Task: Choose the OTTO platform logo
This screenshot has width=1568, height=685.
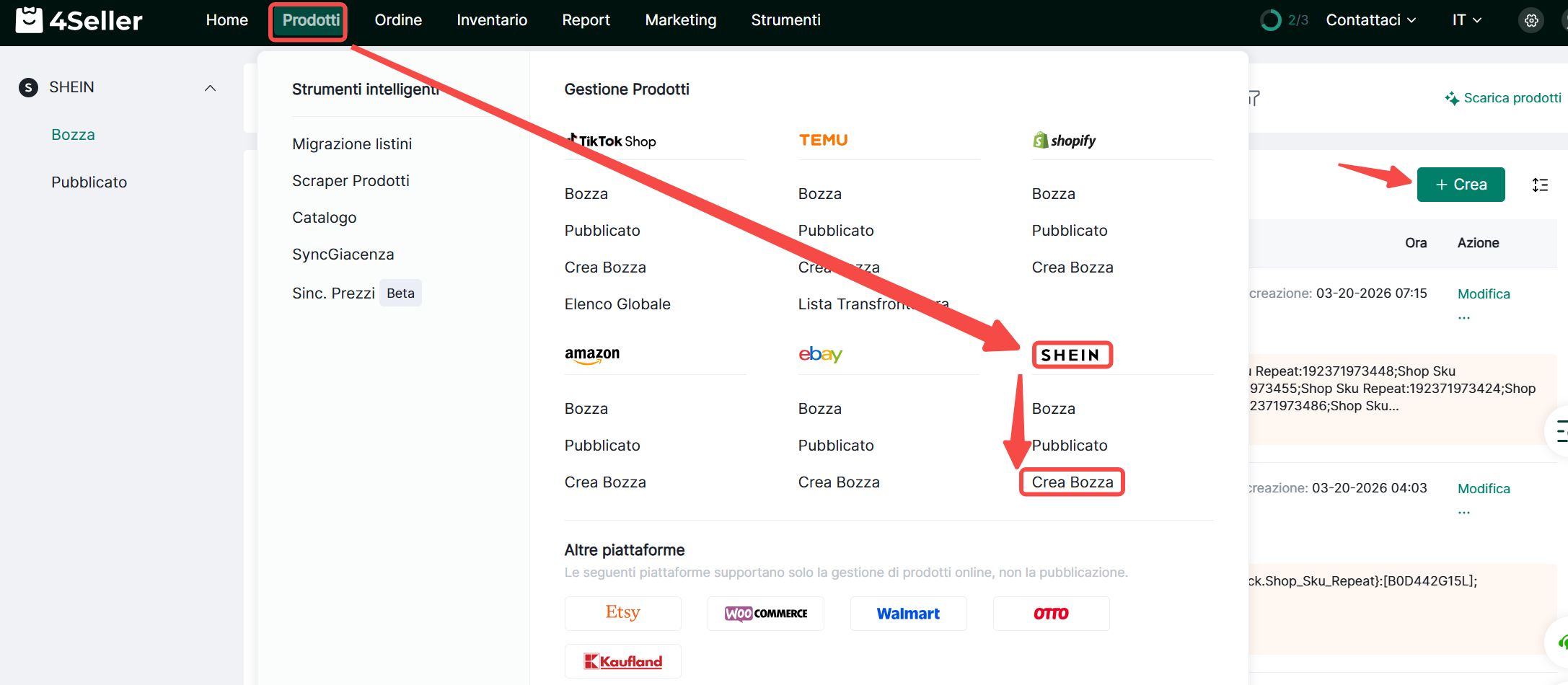Action: point(1051,614)
